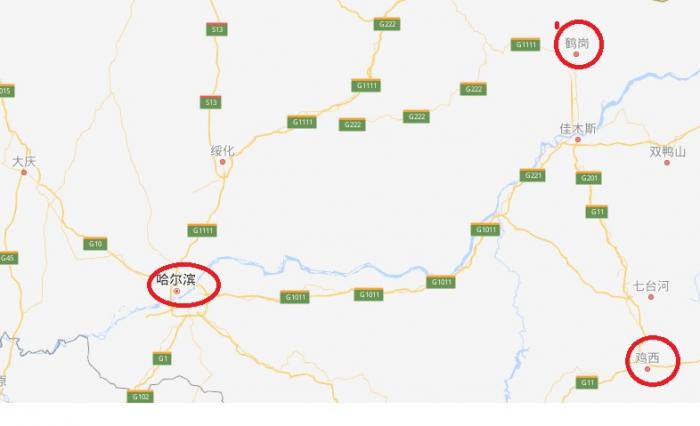700x426 pixels.
Task: Click the 佳木斯 city marker
Action: tap(578, 140)
